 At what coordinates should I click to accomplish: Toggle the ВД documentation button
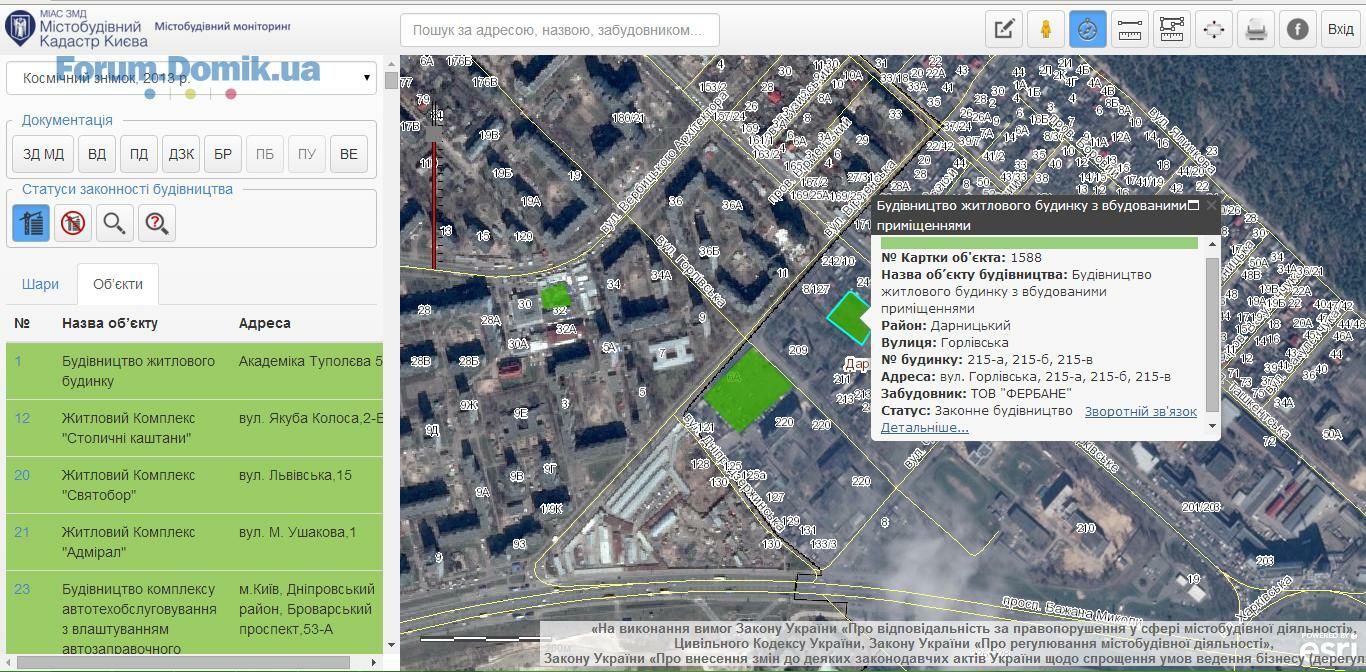pyautogui.click(x=97, y=154)
